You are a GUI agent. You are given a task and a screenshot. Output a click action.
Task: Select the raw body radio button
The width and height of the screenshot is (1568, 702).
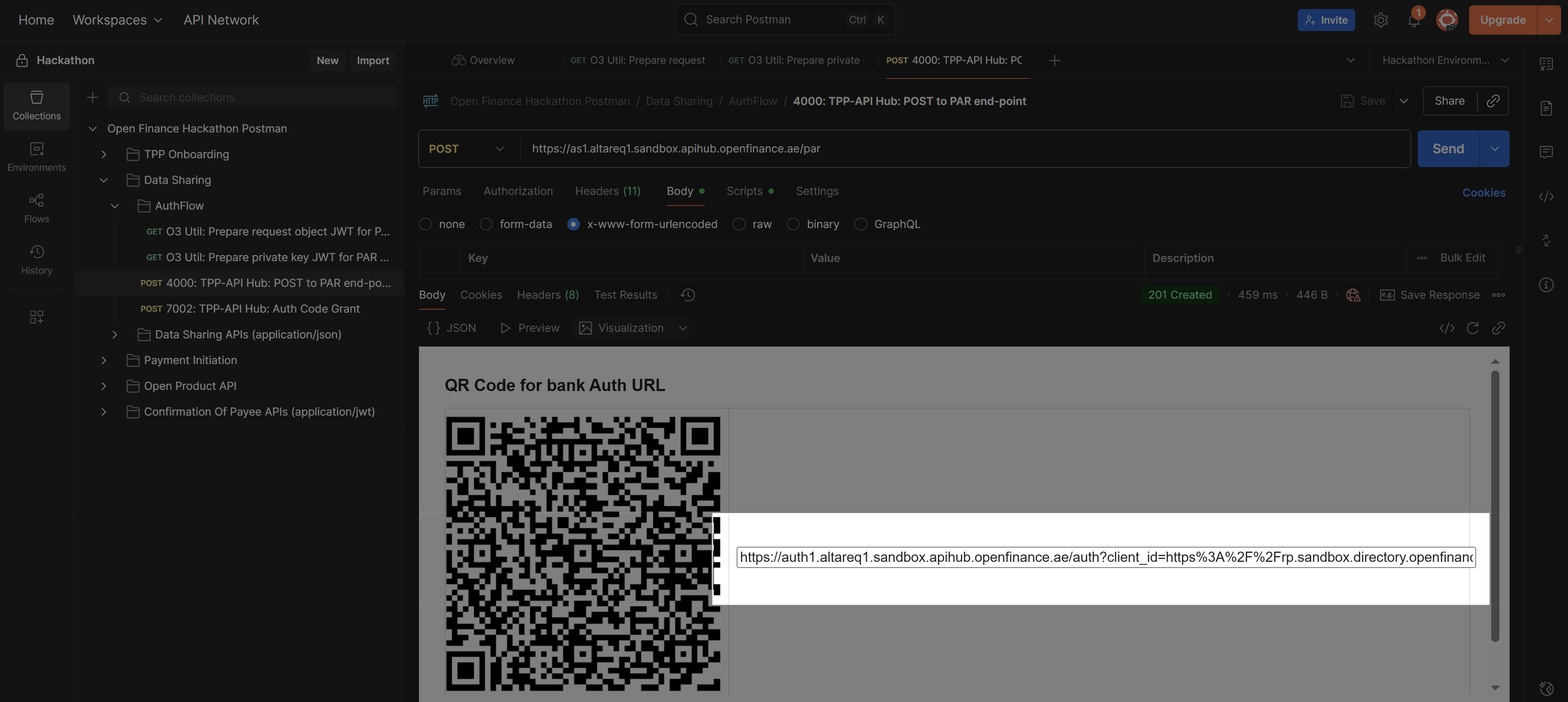(x=739, y=224)
